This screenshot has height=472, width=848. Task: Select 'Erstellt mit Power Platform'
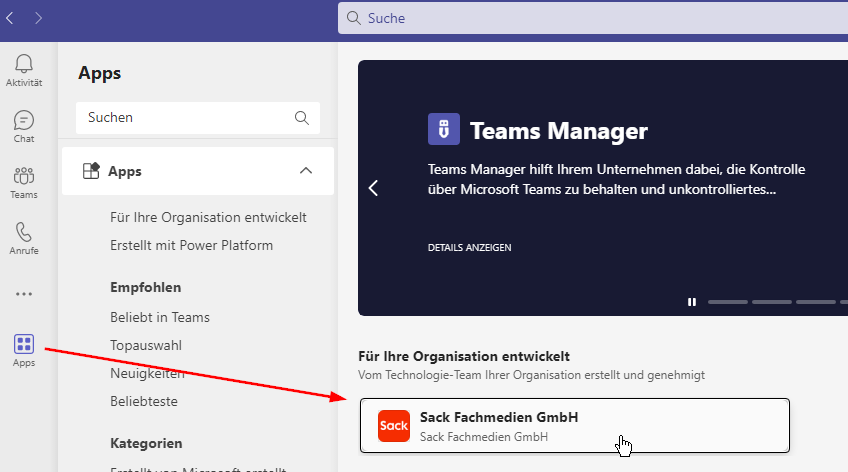click(x=191, y=245)
